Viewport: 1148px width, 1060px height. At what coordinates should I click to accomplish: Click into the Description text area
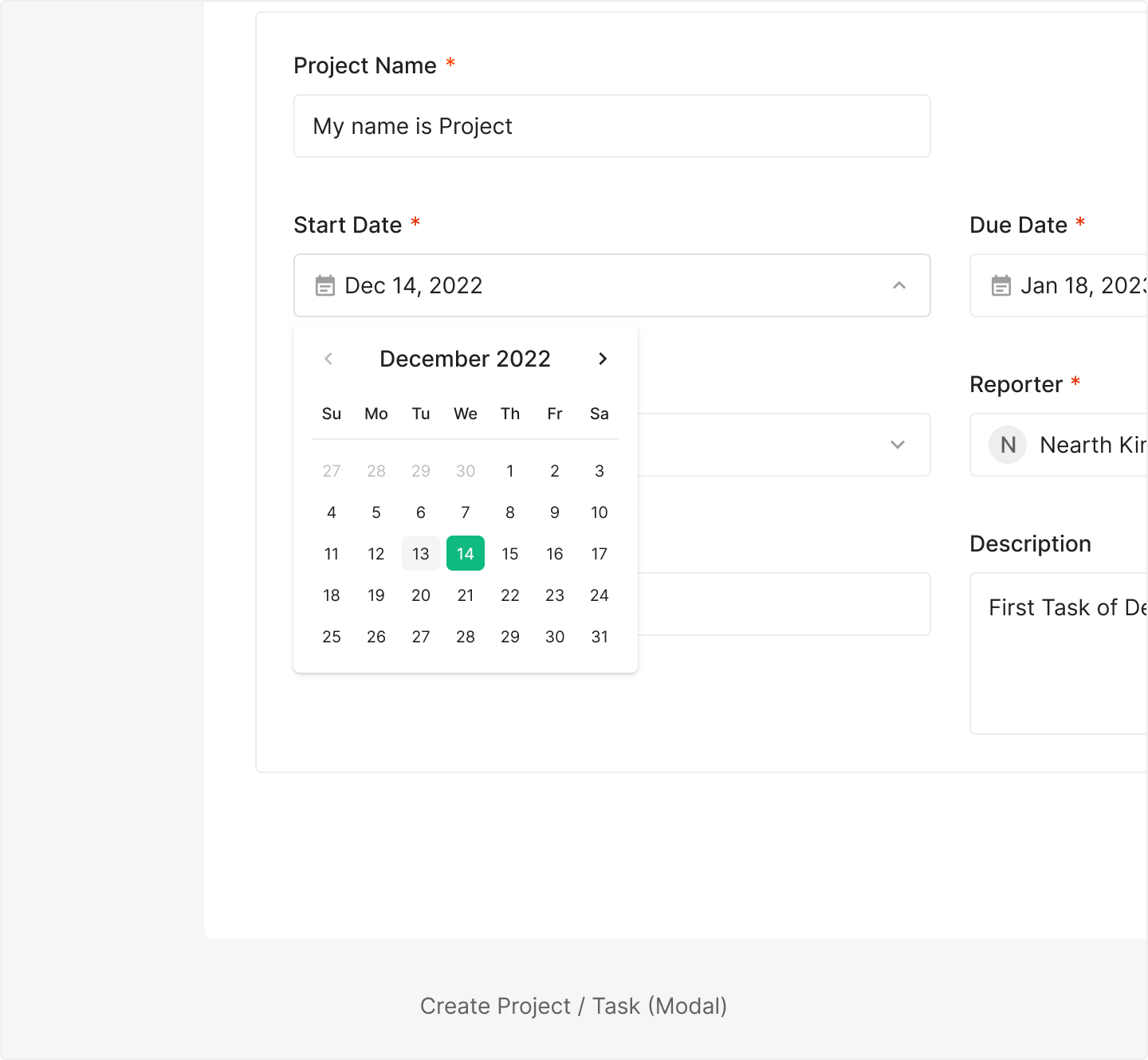(x=1060, y=654)
